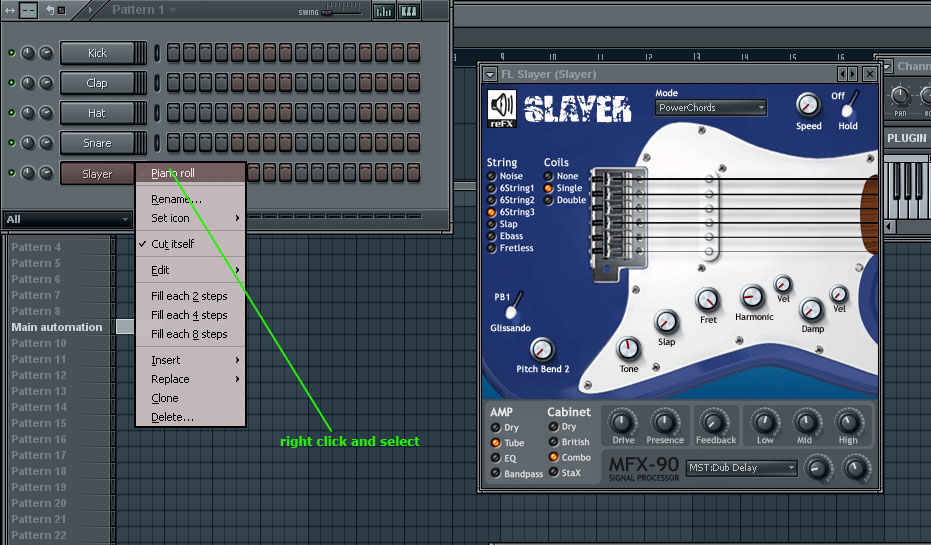Adjust the Snare channel volume knob

click(x=46, y=143)
